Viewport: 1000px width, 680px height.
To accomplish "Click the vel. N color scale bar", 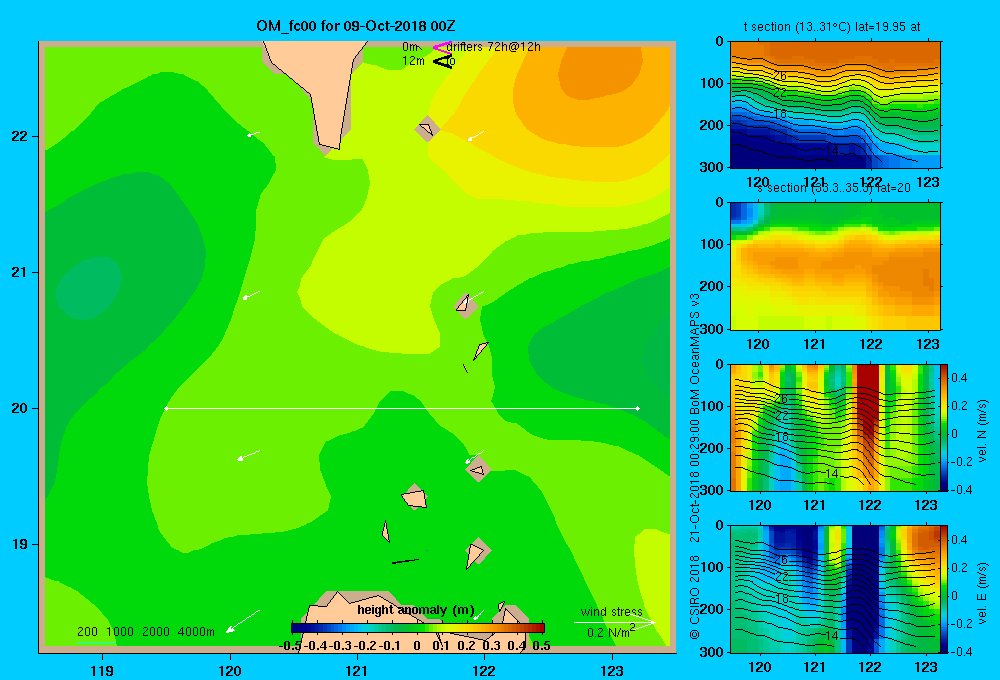I will point(944,427).
